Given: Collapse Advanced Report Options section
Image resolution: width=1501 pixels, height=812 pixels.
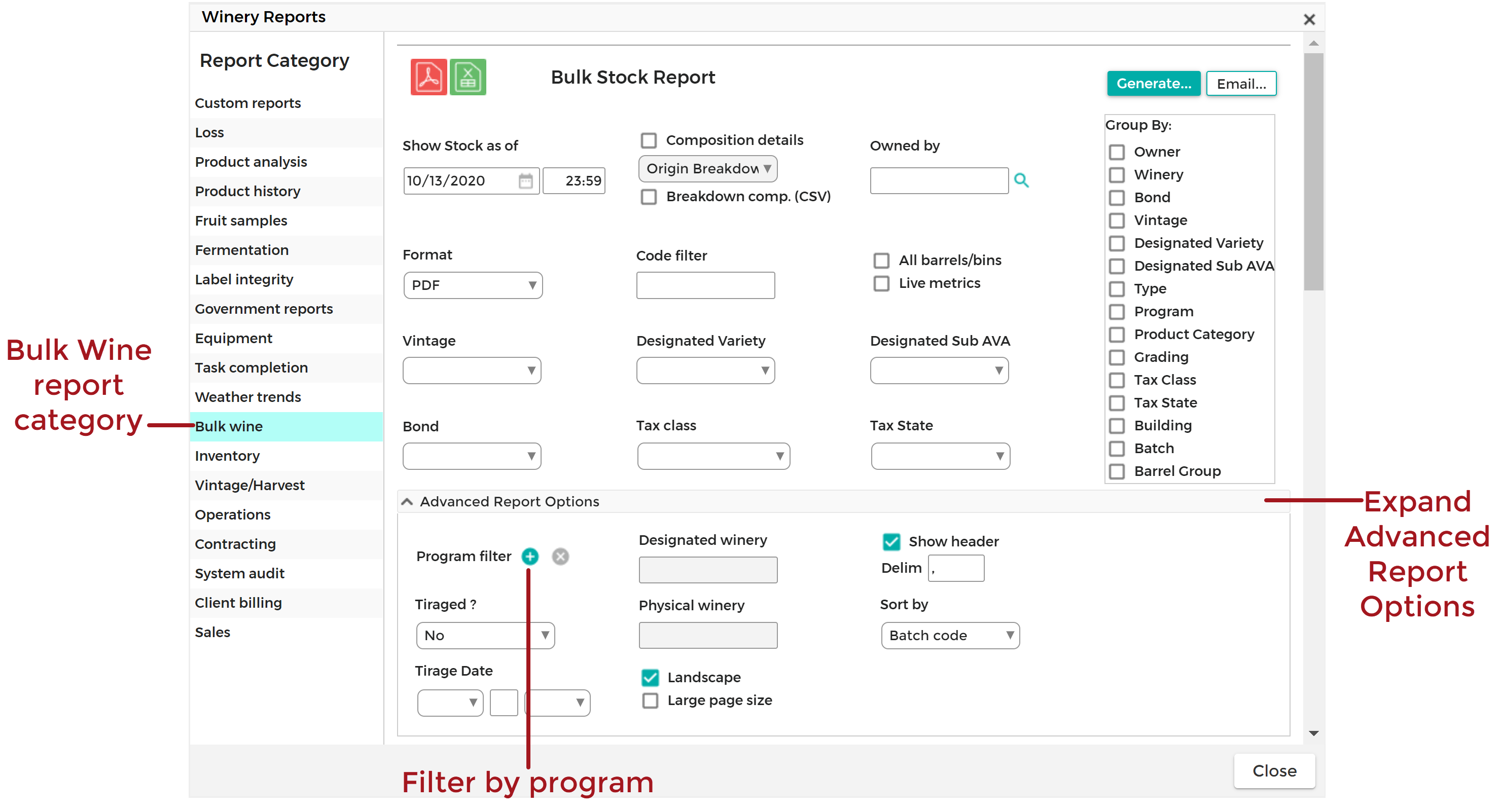Looking at the screenshot, I should [407, 501].
